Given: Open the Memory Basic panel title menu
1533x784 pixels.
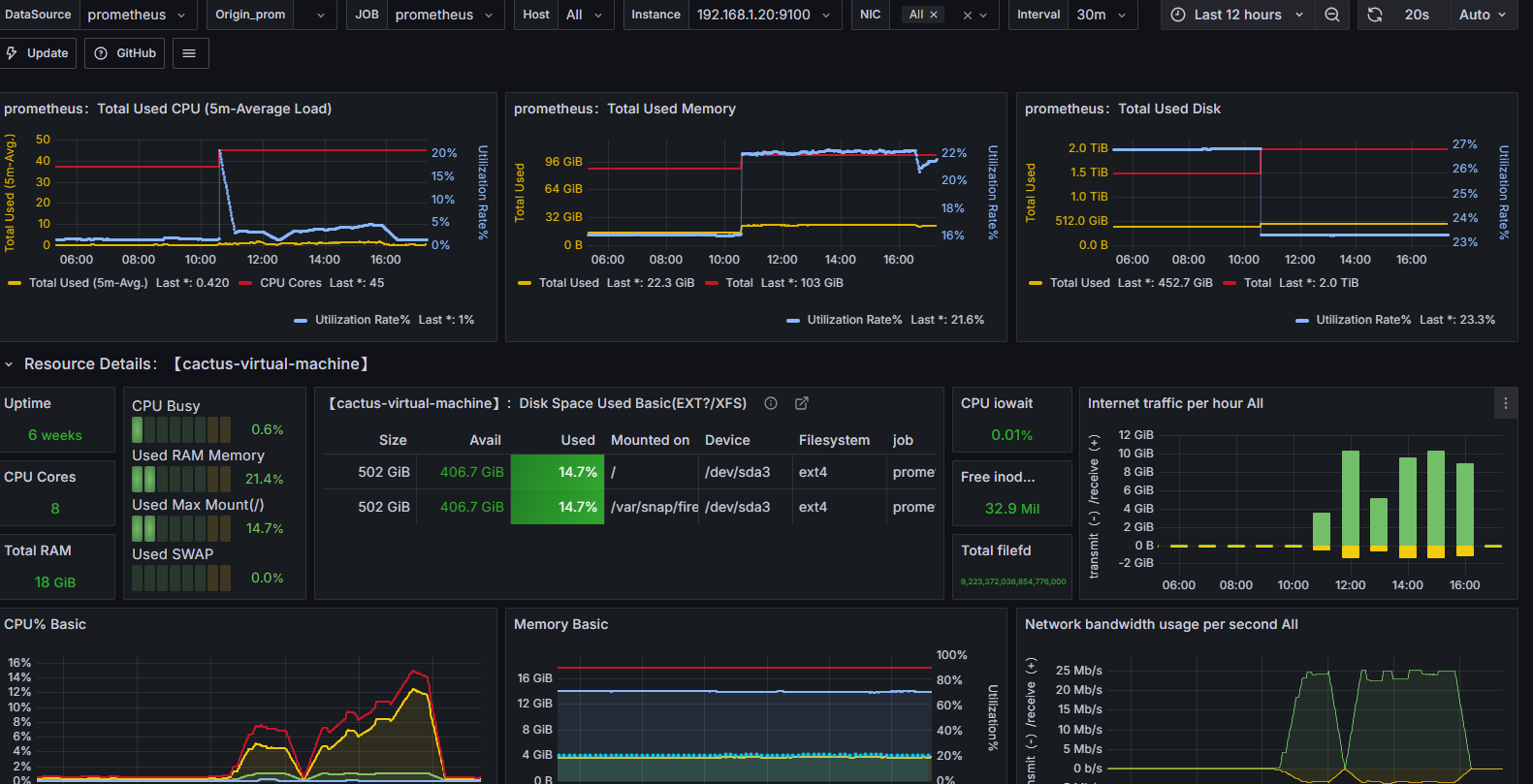Looking at the screenshot, I should pos(560,624).
